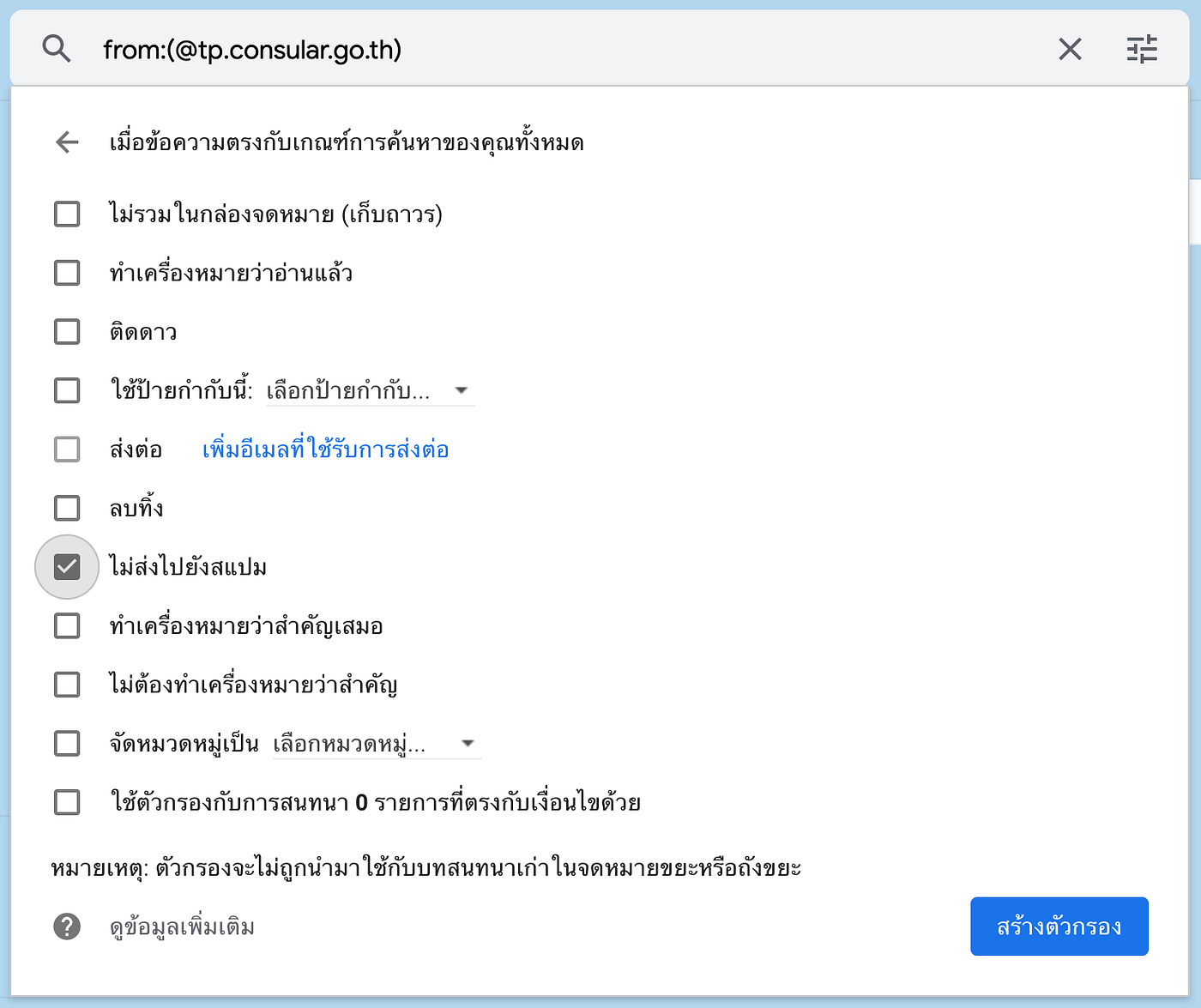Clear the search with the X icon

pyautogui.click(x=1070, y=49)
